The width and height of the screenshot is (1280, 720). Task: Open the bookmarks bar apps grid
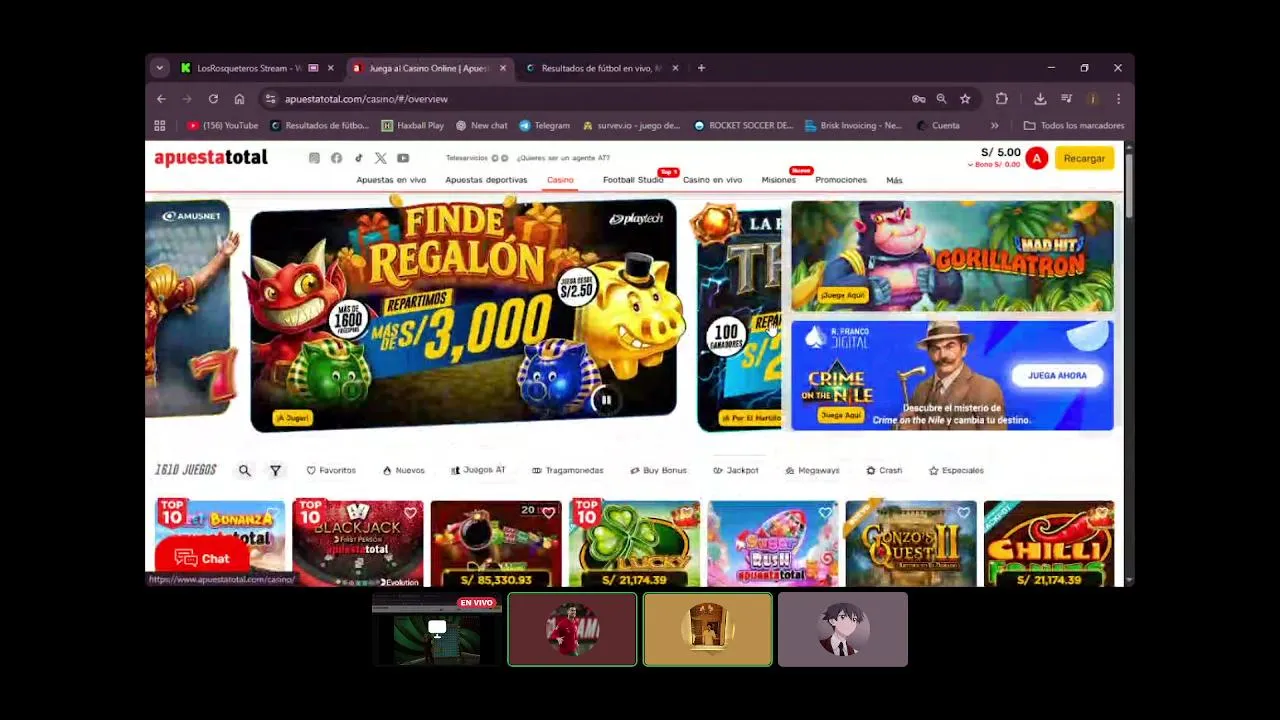coord(159,125)
